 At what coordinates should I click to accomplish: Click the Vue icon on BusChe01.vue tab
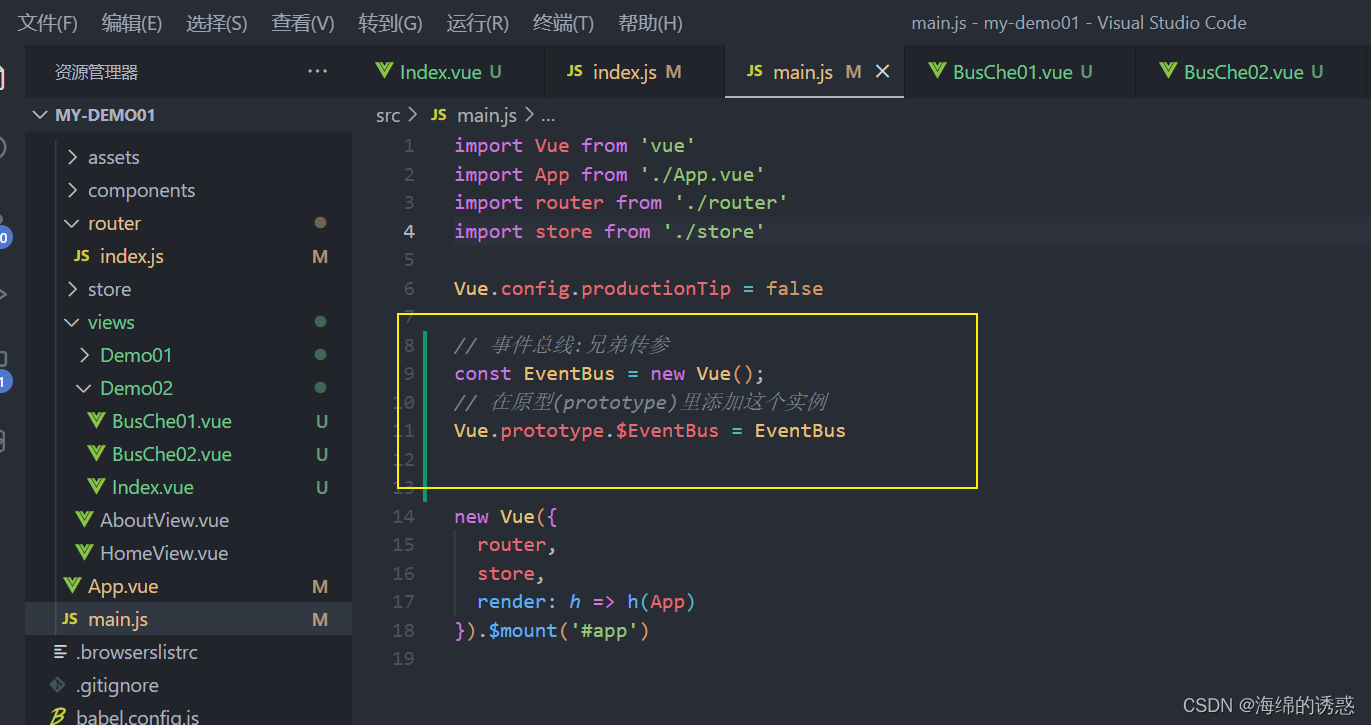[937, 71]
